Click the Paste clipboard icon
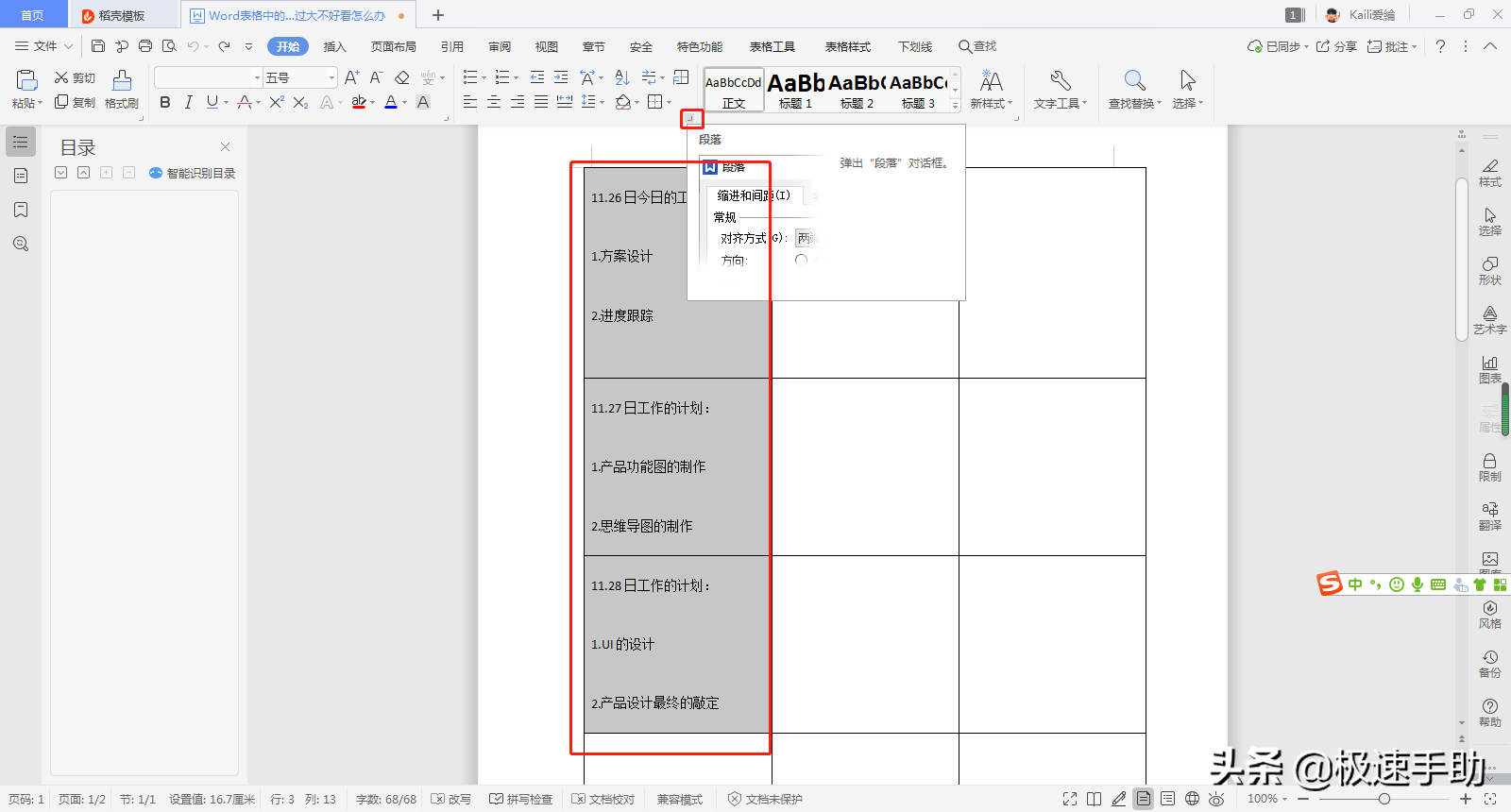 click(26, 80)
